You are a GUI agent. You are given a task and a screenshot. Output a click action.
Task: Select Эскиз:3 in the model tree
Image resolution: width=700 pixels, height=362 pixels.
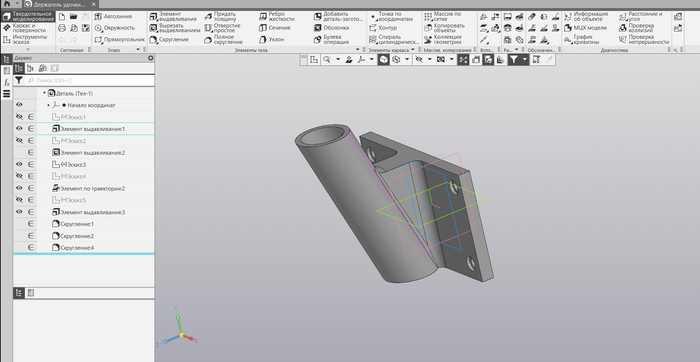pyautogui.click(x=69, y=165)
